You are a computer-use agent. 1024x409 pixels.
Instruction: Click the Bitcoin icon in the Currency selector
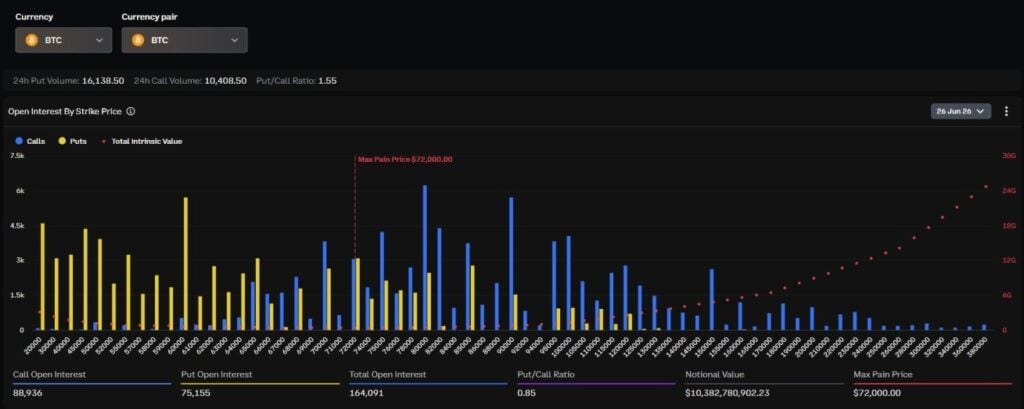pos(31,40)
